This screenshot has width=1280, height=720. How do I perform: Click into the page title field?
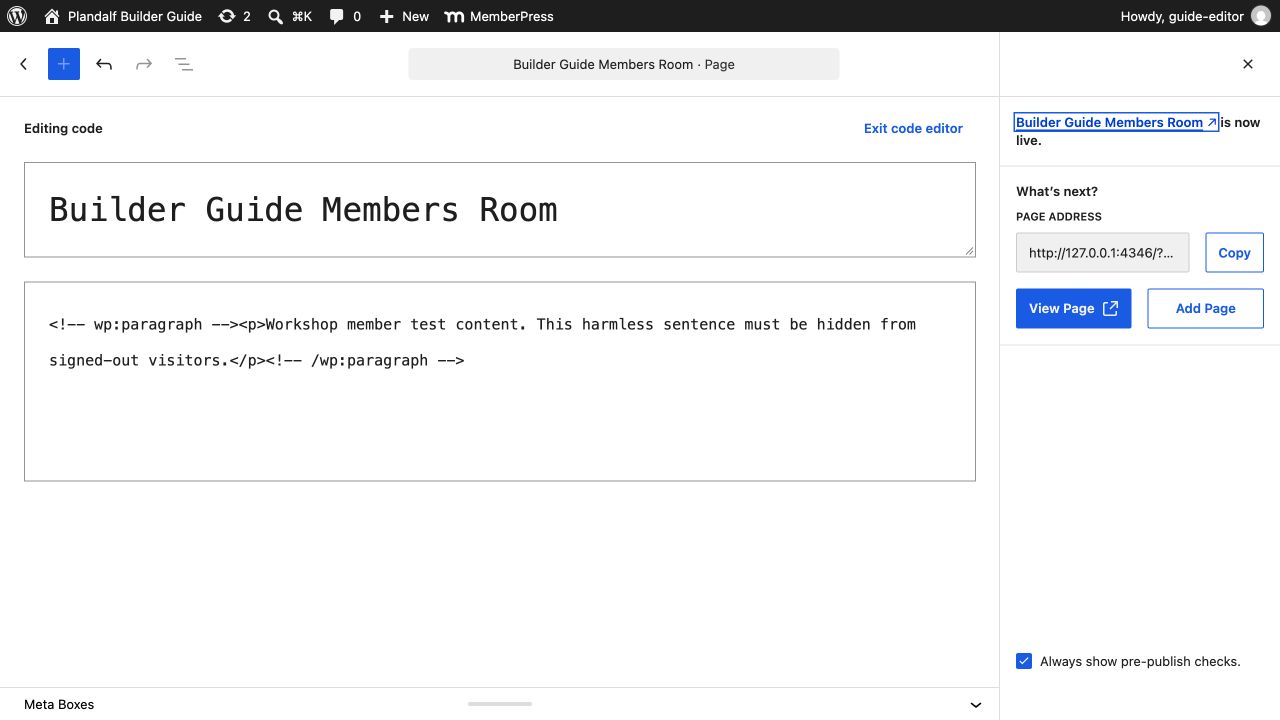tap(500, 210)
